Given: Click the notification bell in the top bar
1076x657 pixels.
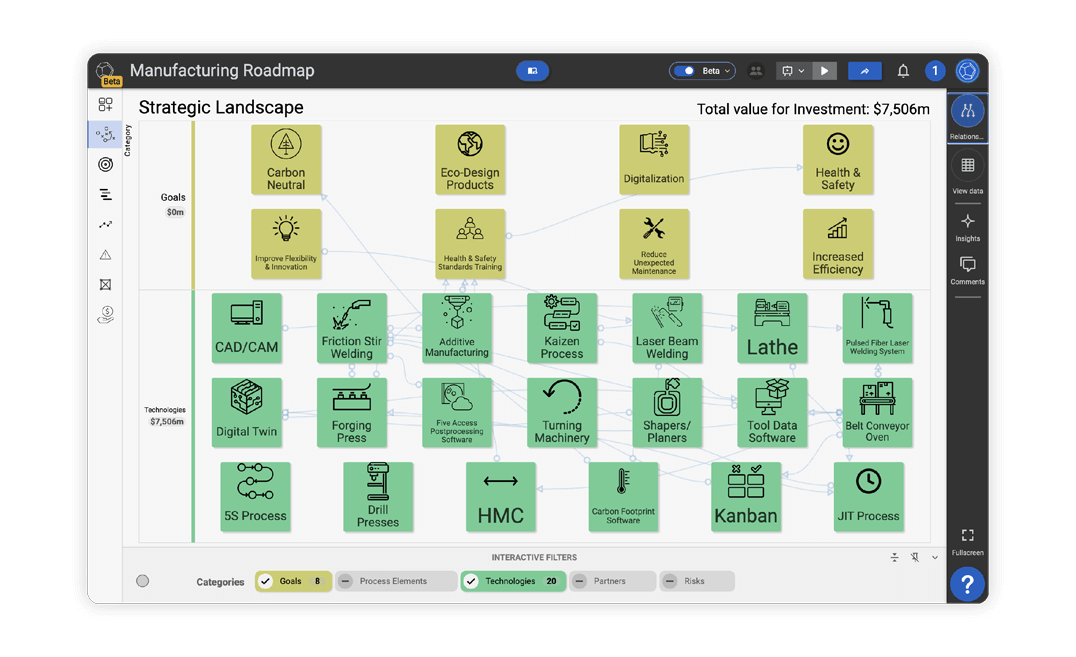Looking at the screenshot, I should 903,71.
